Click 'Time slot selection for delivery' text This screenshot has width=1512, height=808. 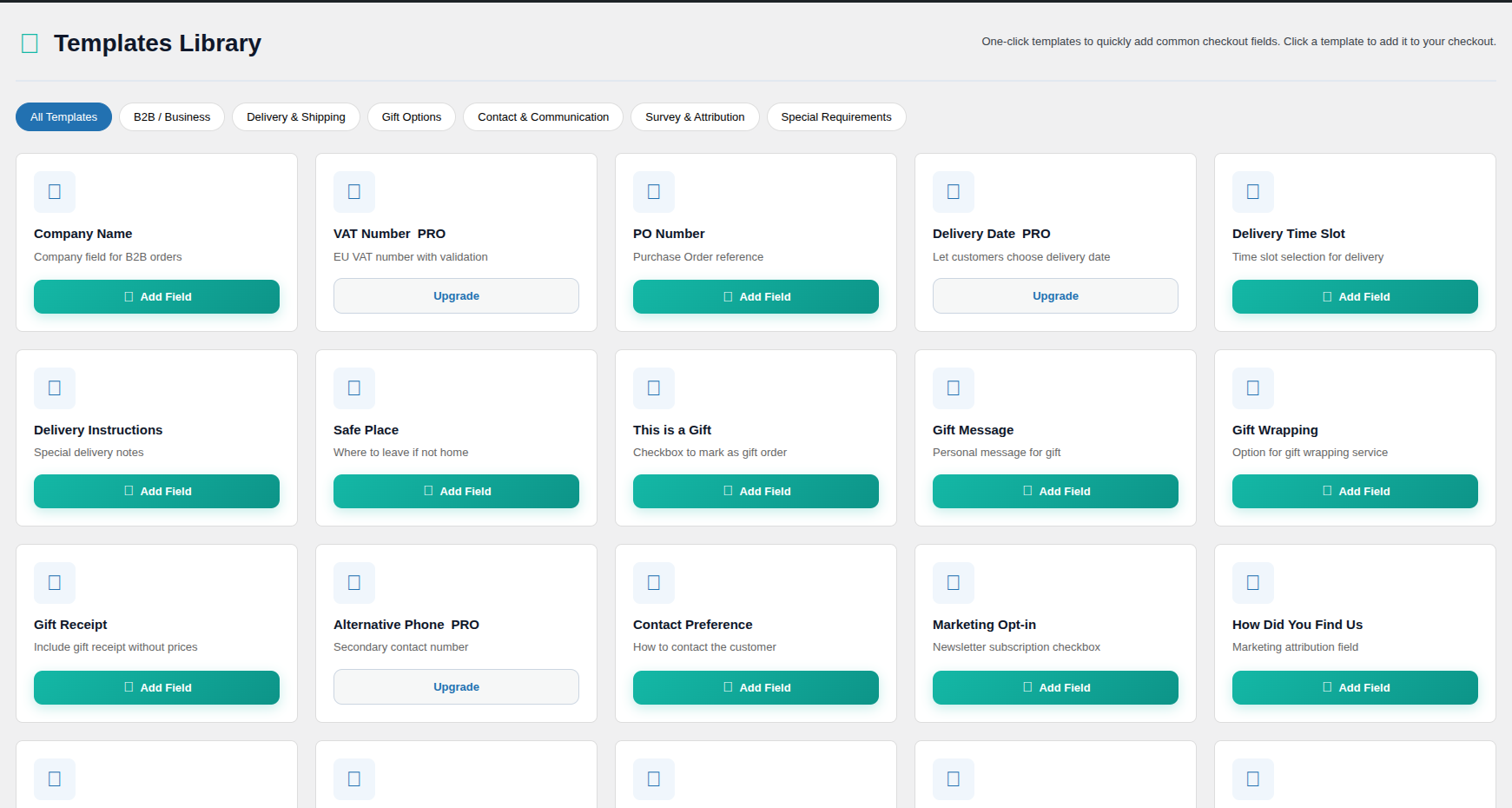point(1308,257)
